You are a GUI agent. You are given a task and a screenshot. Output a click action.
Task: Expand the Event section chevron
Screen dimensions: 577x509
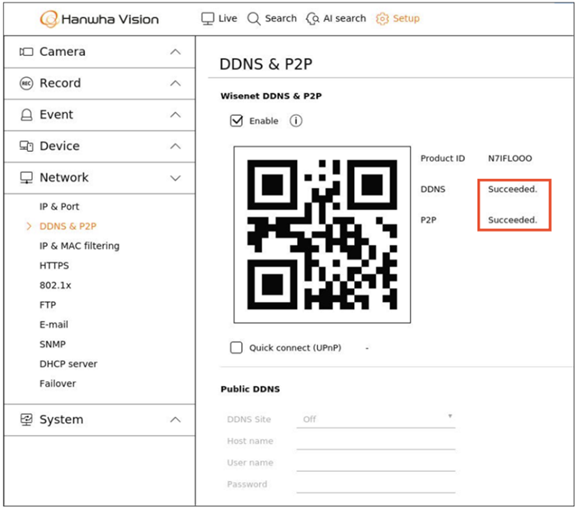click(176, 115)
